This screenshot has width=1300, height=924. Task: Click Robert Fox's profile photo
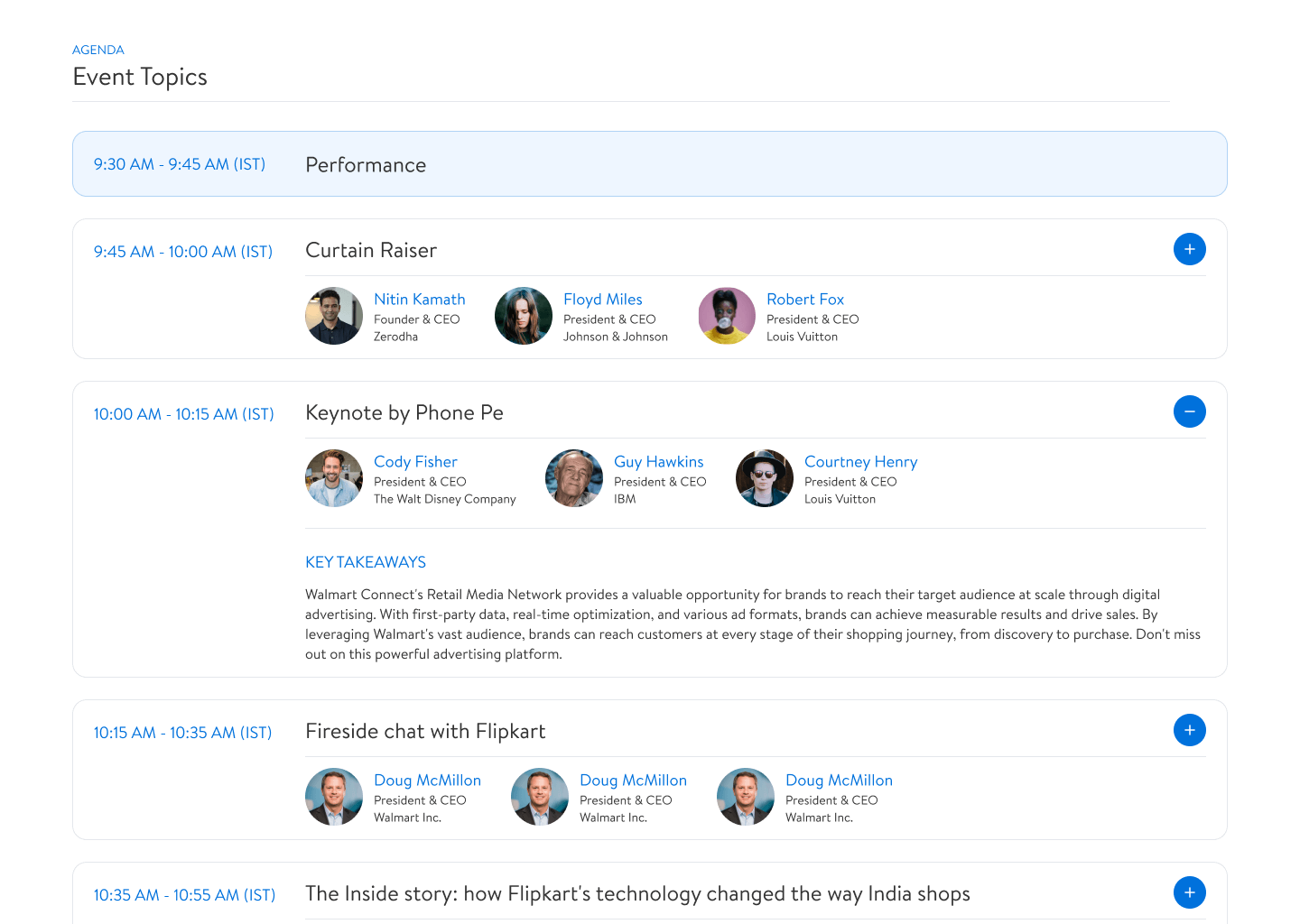pos(727,316)
